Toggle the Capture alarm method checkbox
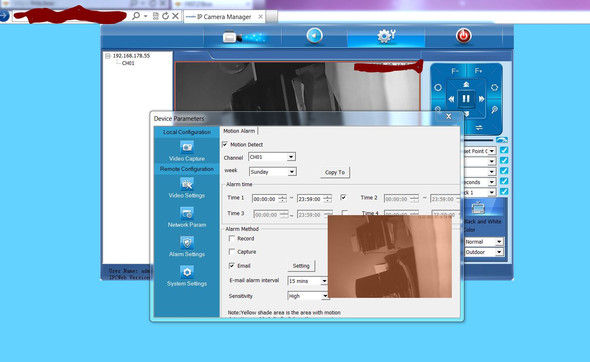 [232, 251]
